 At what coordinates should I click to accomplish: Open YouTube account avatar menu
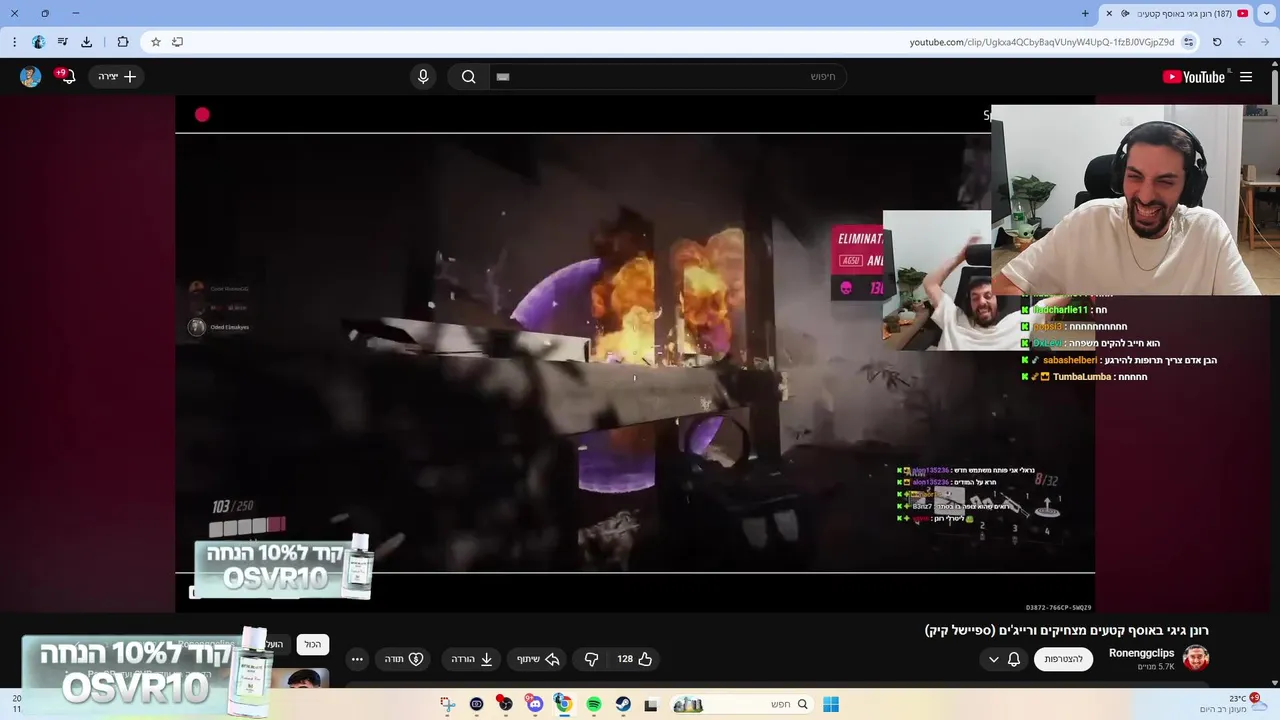(31, 77)
